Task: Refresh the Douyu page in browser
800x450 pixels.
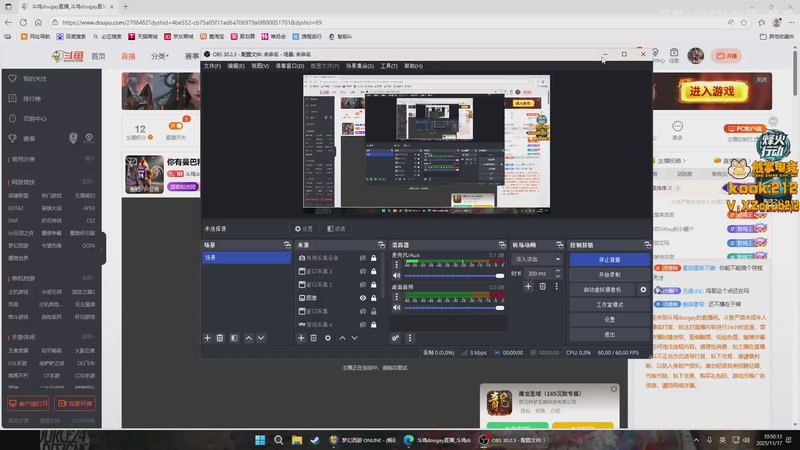Action: 23,22
